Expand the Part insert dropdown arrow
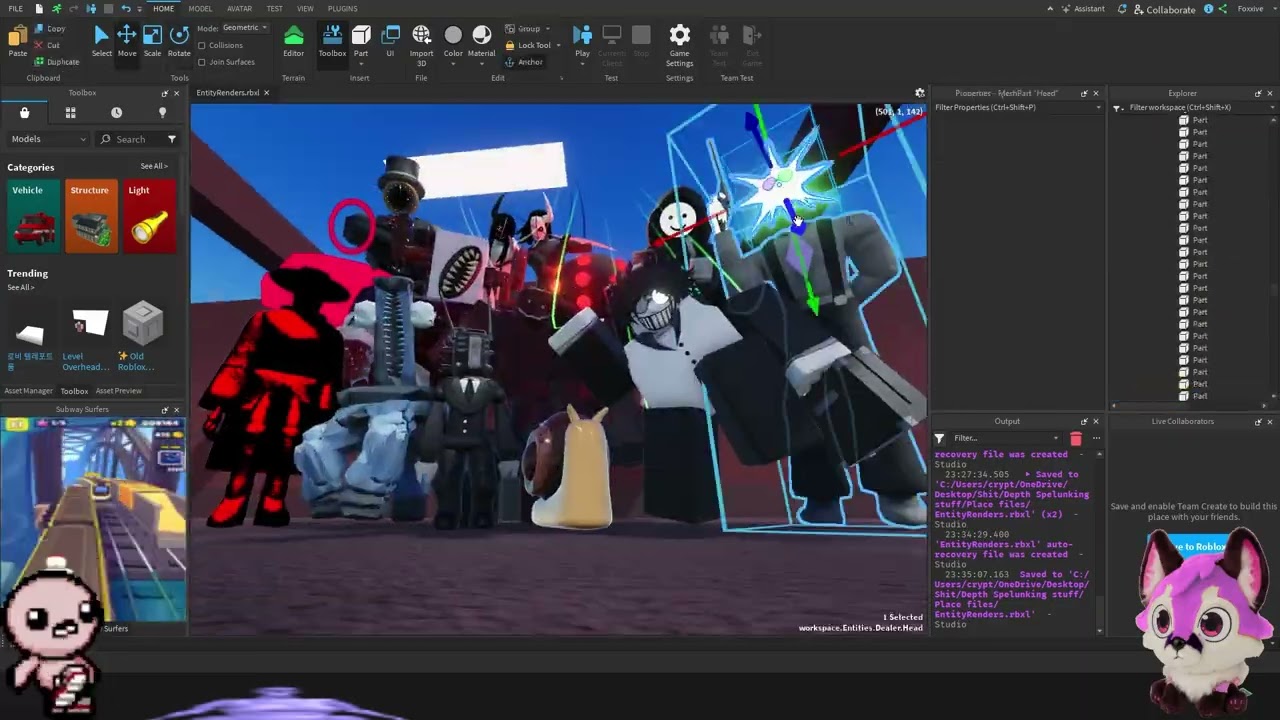The image size is (1280, 720). (x=361, y=63)
